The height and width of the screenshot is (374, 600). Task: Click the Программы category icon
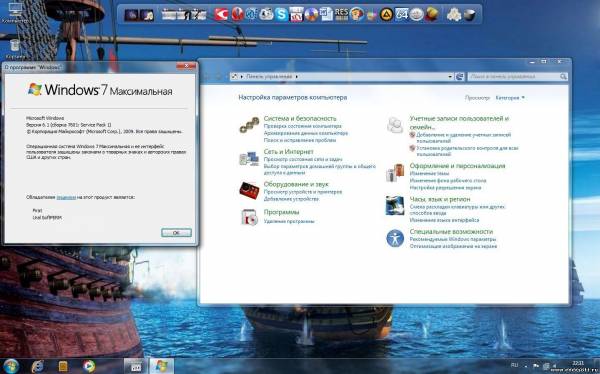(249, 217)
